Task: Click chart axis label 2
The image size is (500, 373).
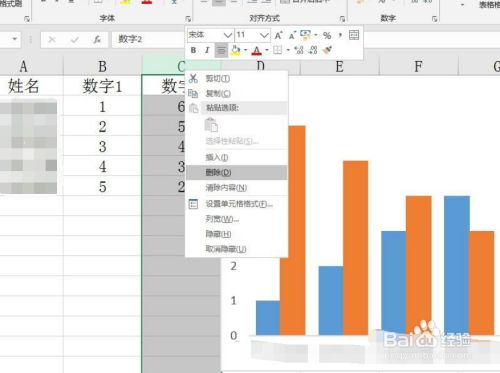Action: pyautogui.click(x=234, y=266)
